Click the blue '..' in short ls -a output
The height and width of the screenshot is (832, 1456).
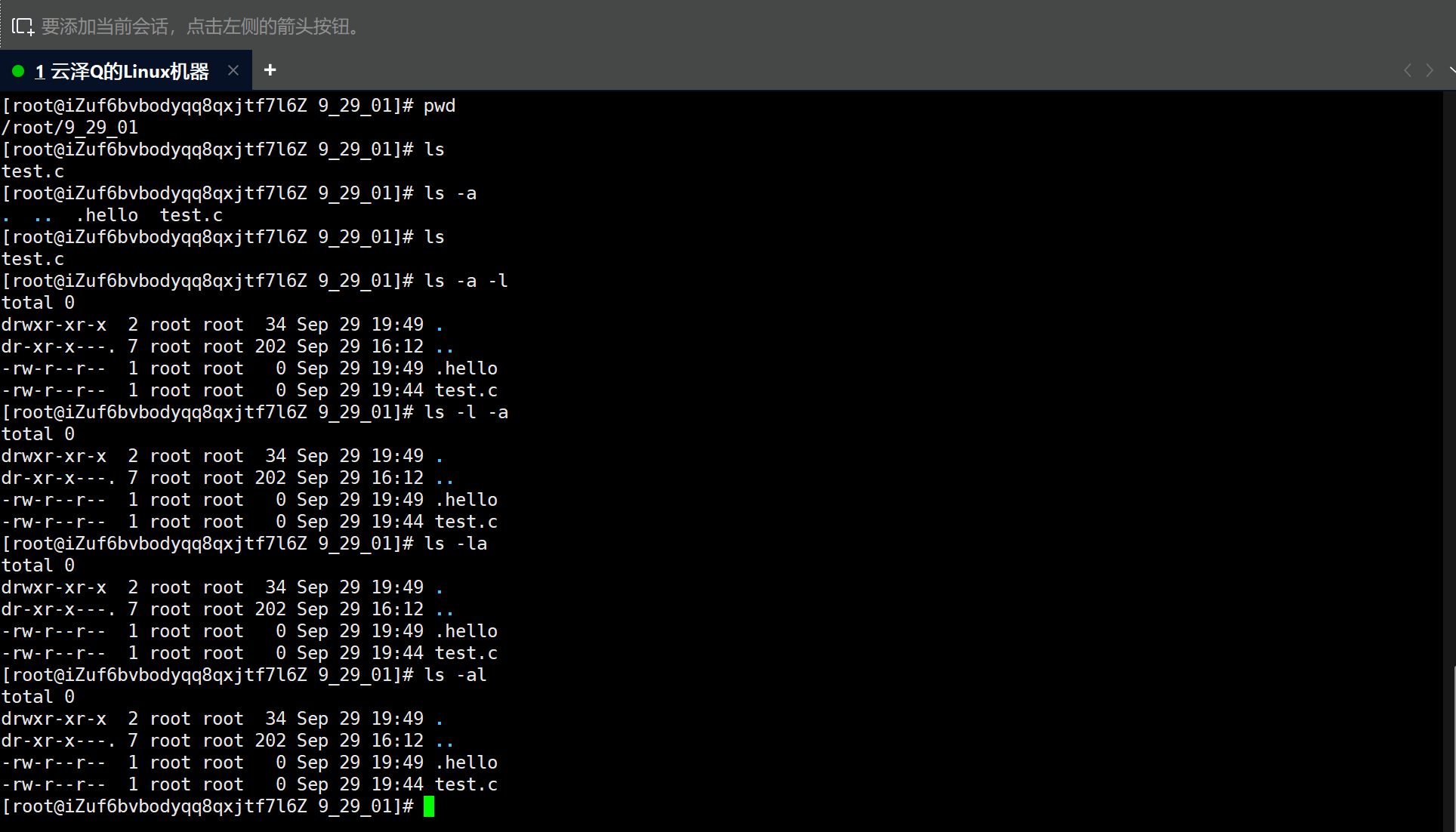point(43,218)
